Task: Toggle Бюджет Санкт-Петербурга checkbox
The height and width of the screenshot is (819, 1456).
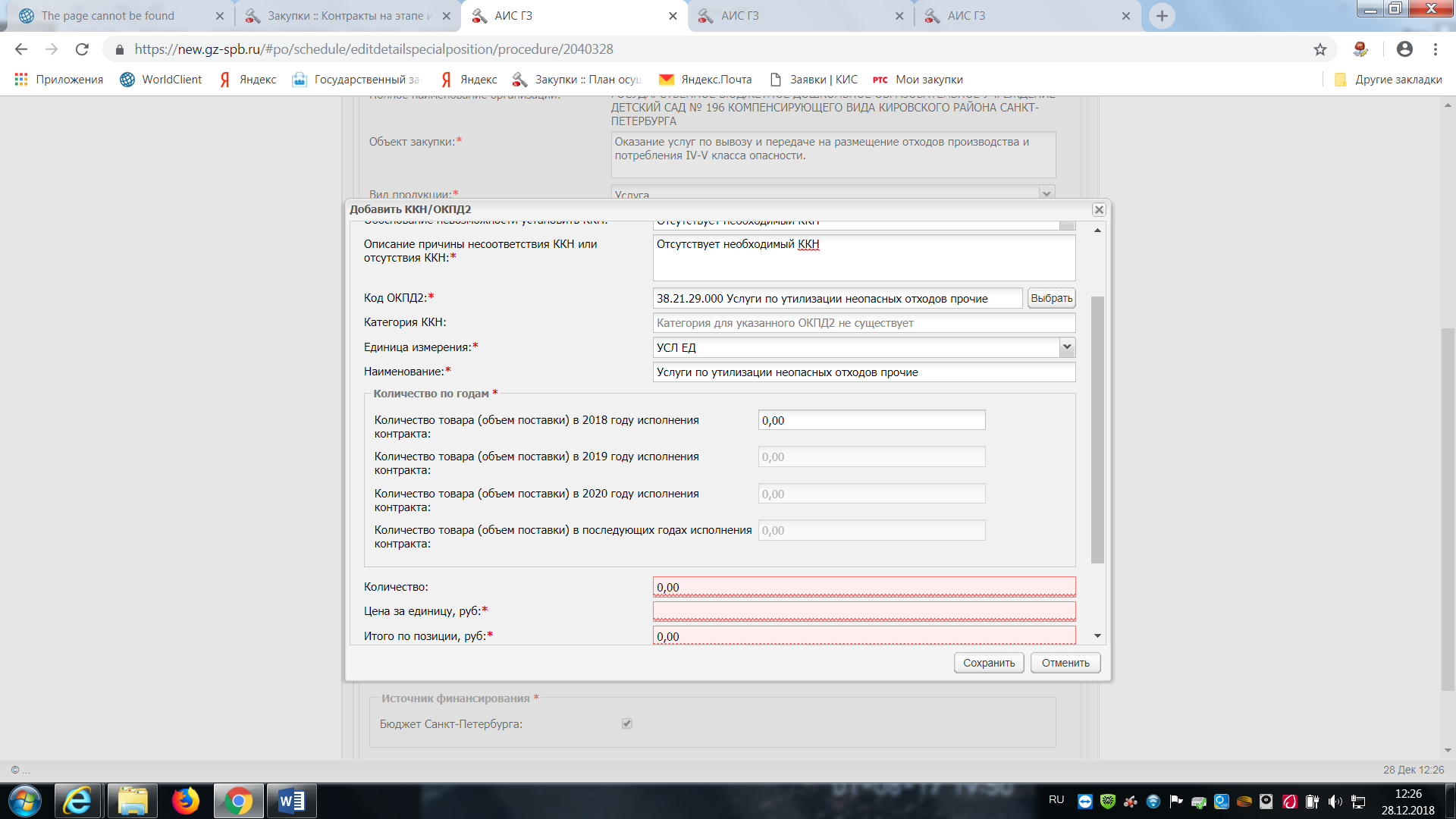Action: point(627,723)
